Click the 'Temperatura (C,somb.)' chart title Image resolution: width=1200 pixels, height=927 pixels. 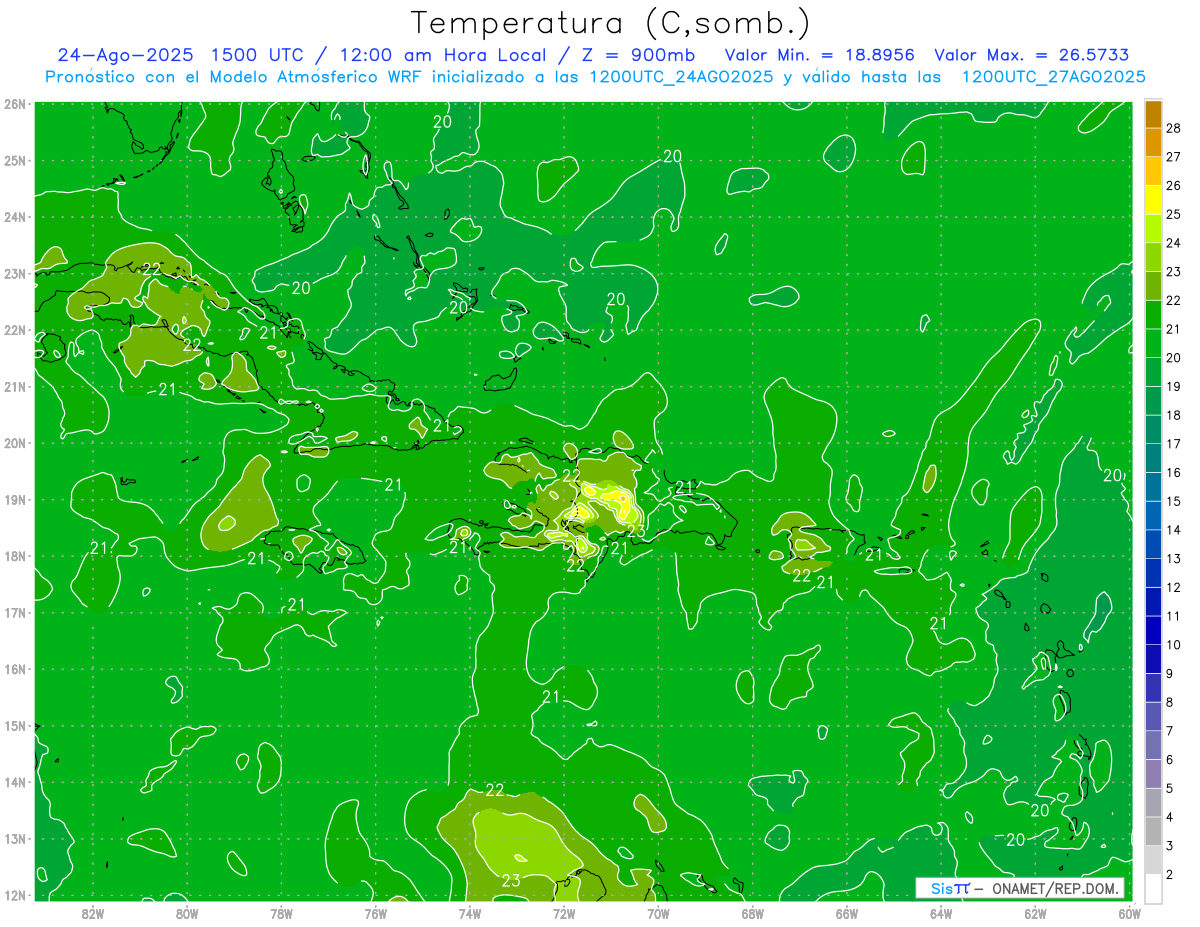(611, 22)
